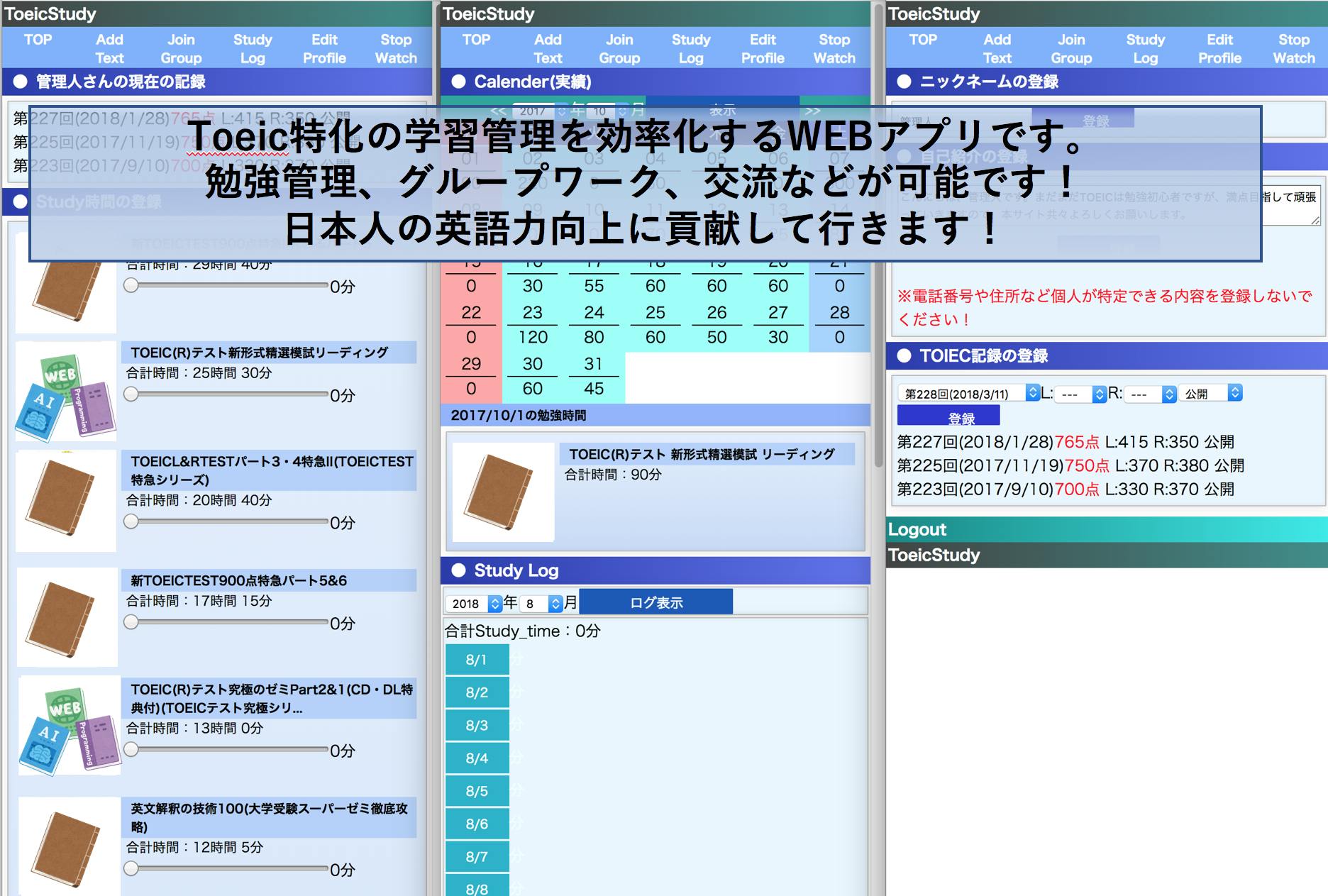Select Study Log in the middle panel navigation
Screen dimensions: 1328x896
click(x=691, y=49)
